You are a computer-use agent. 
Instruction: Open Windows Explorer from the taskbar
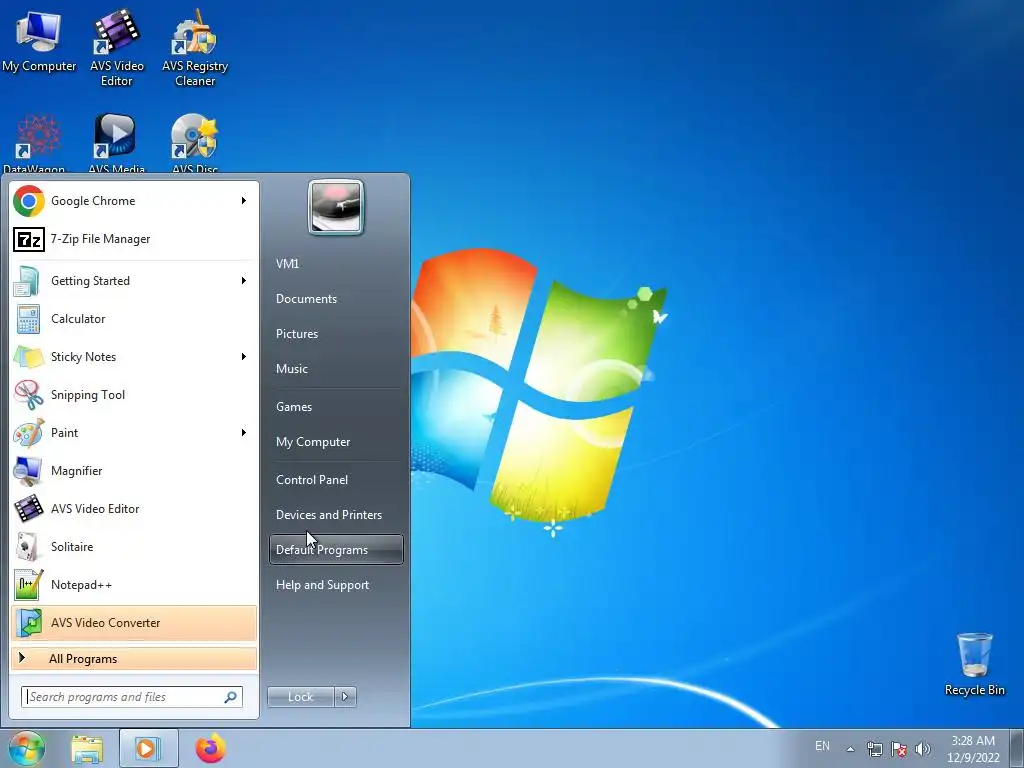coord(87,748)
